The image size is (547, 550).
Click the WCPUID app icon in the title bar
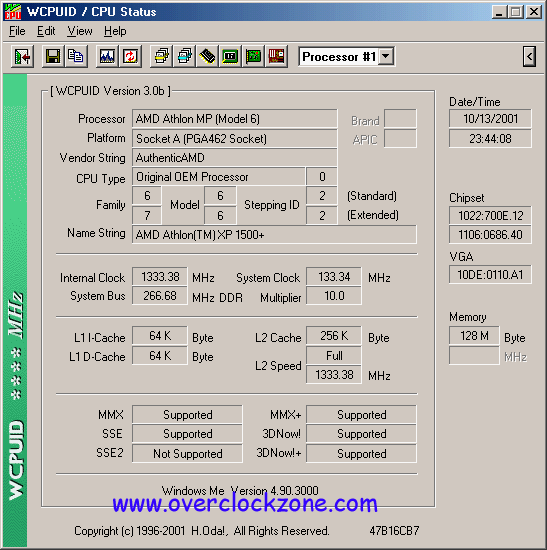[13, 12]
